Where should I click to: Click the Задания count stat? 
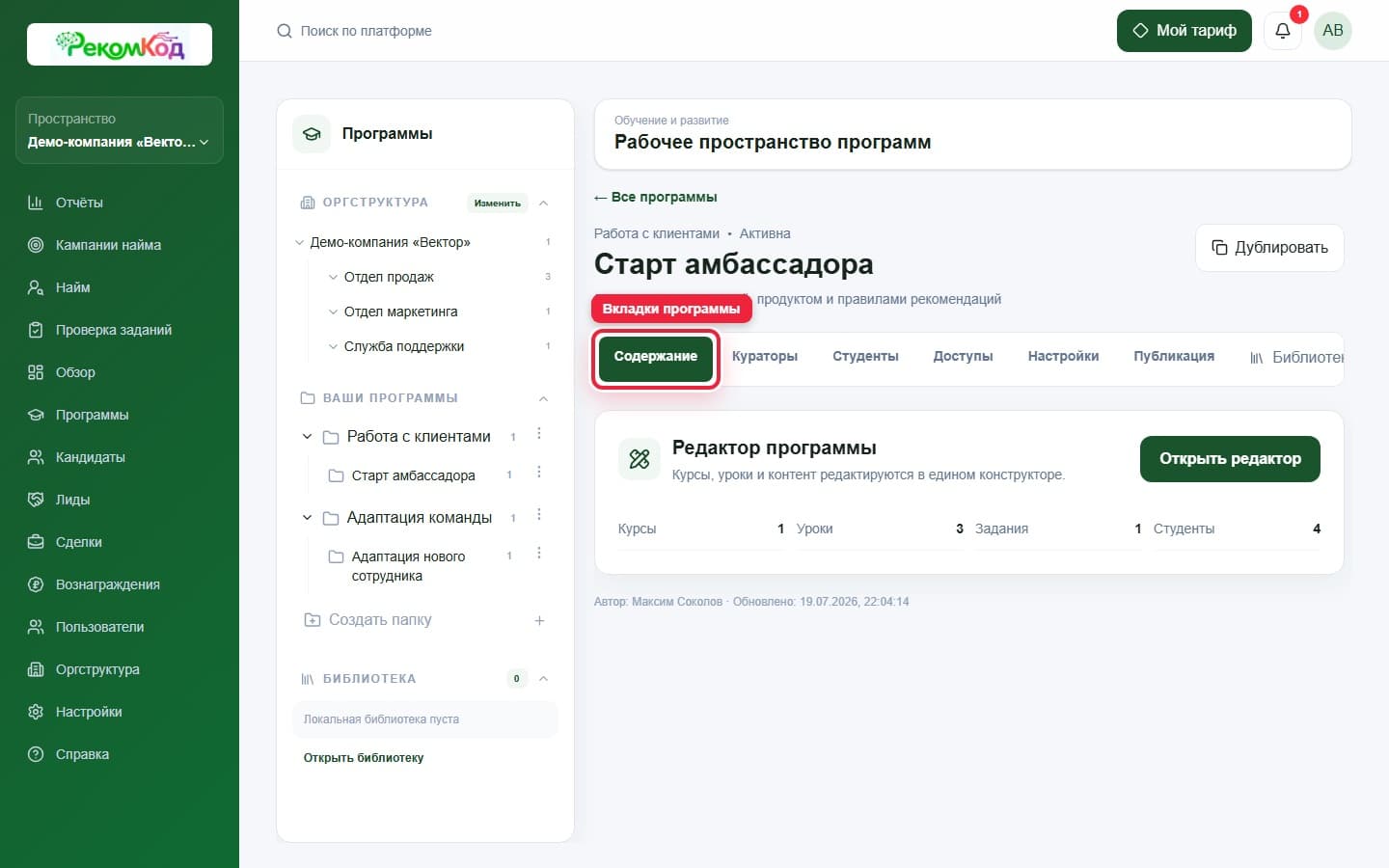1058,529
